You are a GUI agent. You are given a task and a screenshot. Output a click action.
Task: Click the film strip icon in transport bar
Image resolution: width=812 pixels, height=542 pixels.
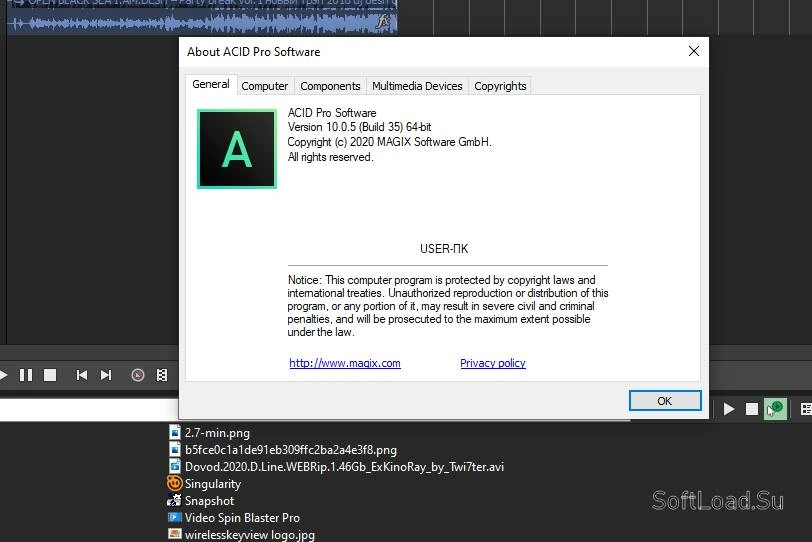[x=162, y=375]
